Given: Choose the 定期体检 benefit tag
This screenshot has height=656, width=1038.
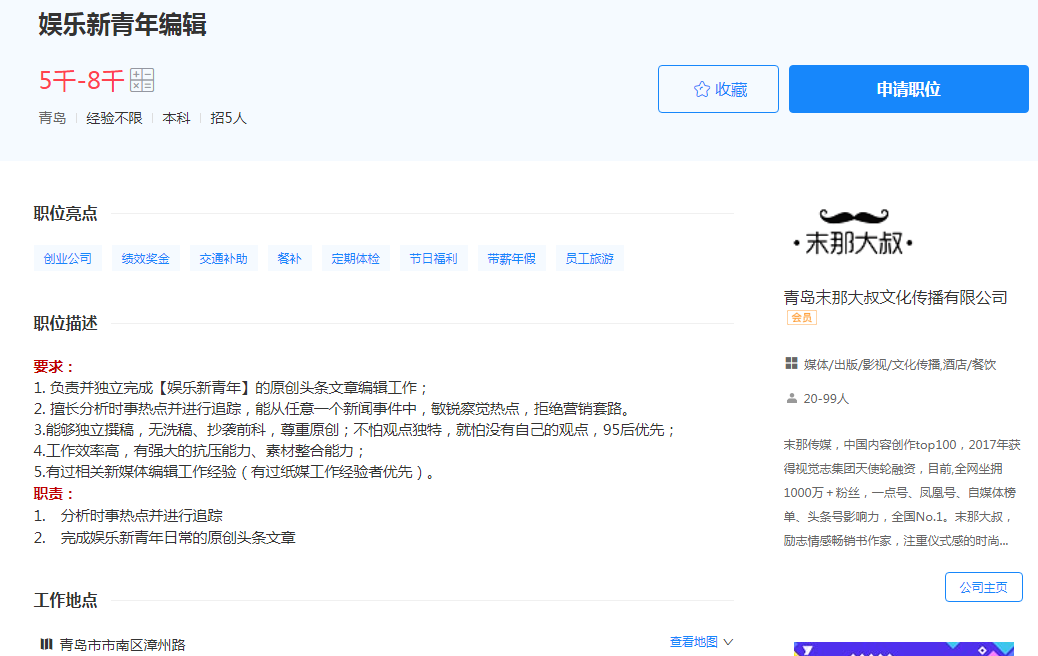Looking at the screenshot, I should tap(356, 259).
